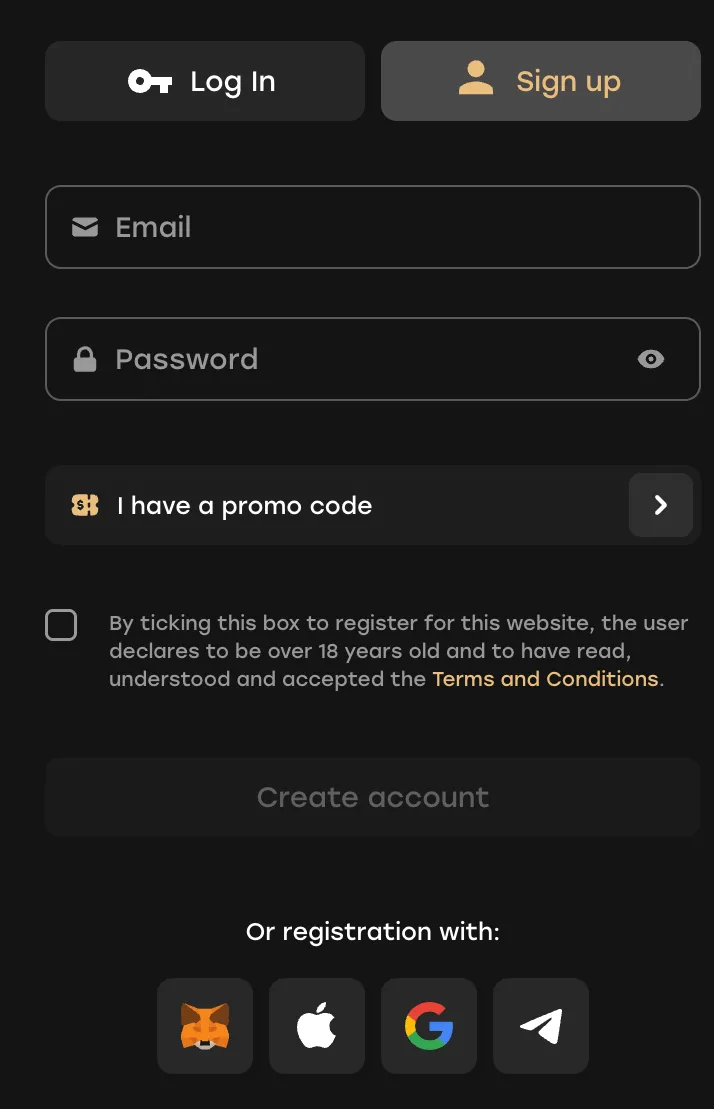
Task: Open the Terms and Conditions link
Action: [x=544, y=678]
